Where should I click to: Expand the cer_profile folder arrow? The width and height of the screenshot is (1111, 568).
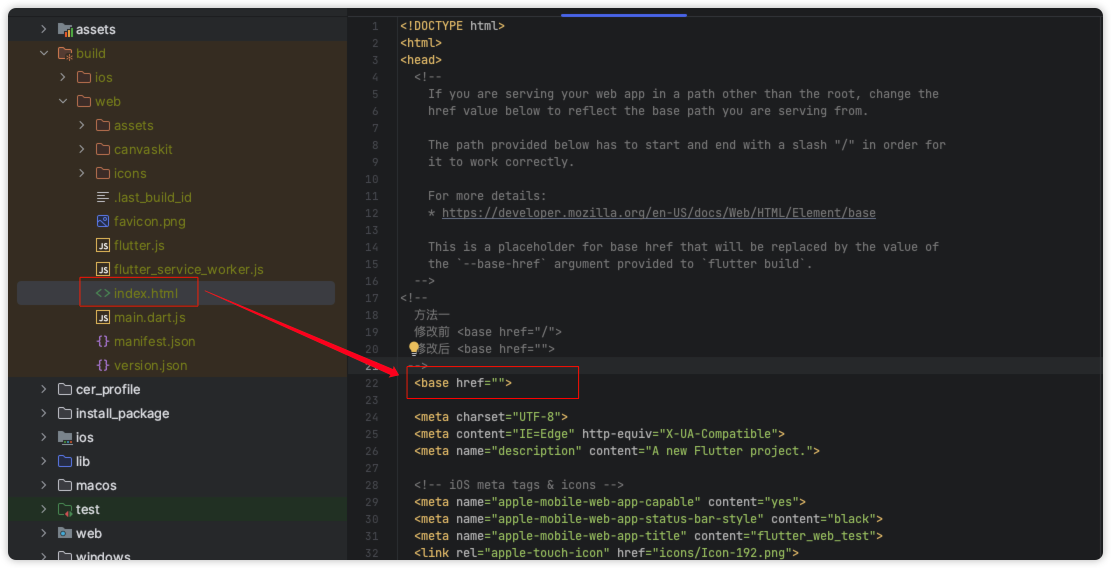pos(43,389)
